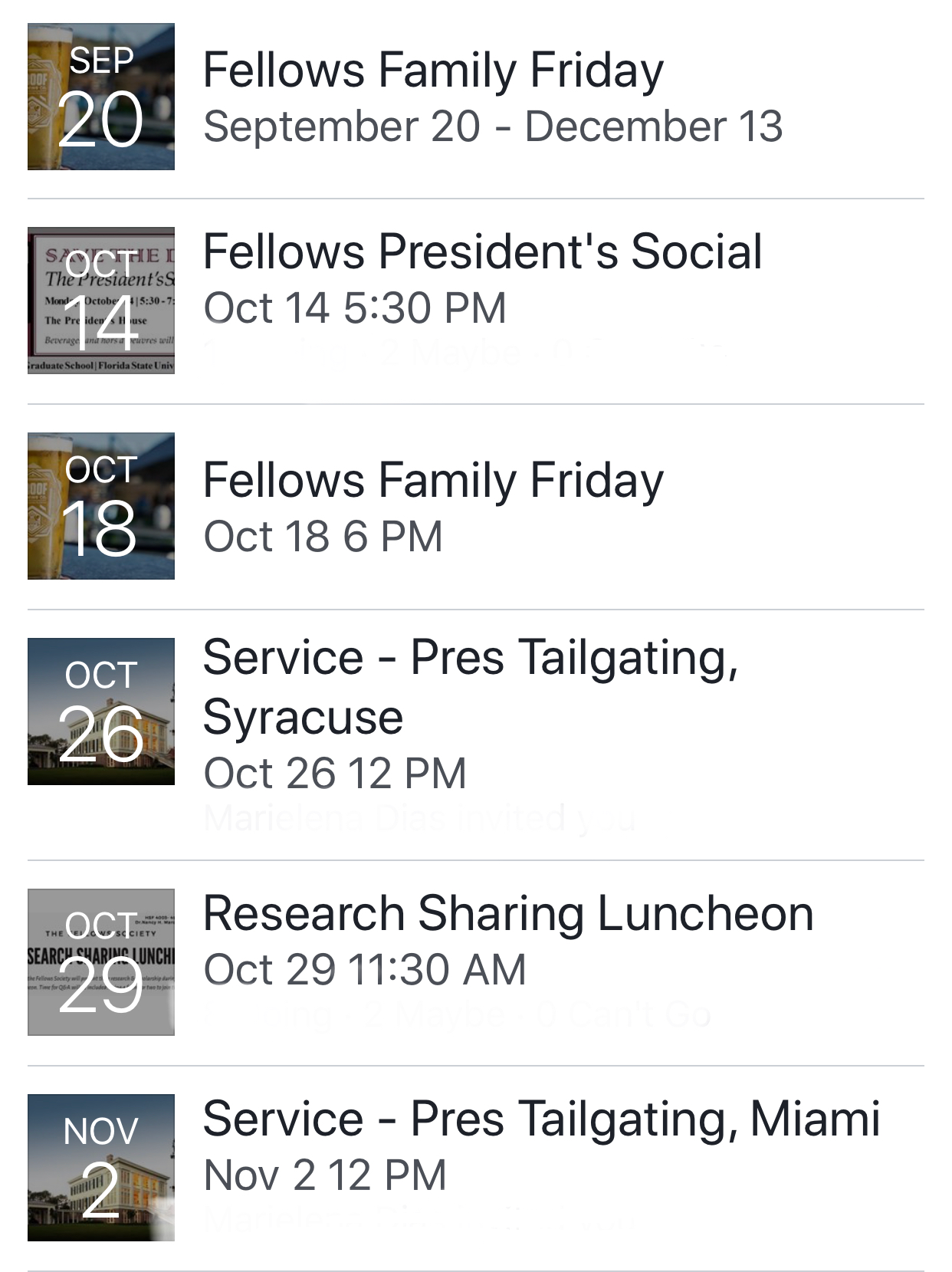This screenshot has width=952, height=1272.
Task: Click the Oct 26 12 PM time text
Action: pyautogui.click(x=335, y=773)
